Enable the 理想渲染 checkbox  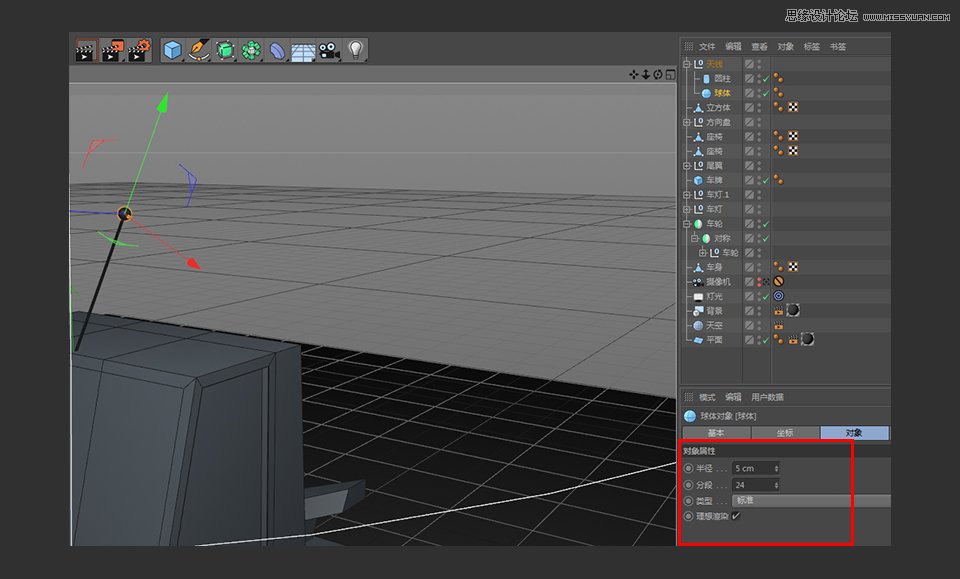pyautogui.click(x=735, y=517)
